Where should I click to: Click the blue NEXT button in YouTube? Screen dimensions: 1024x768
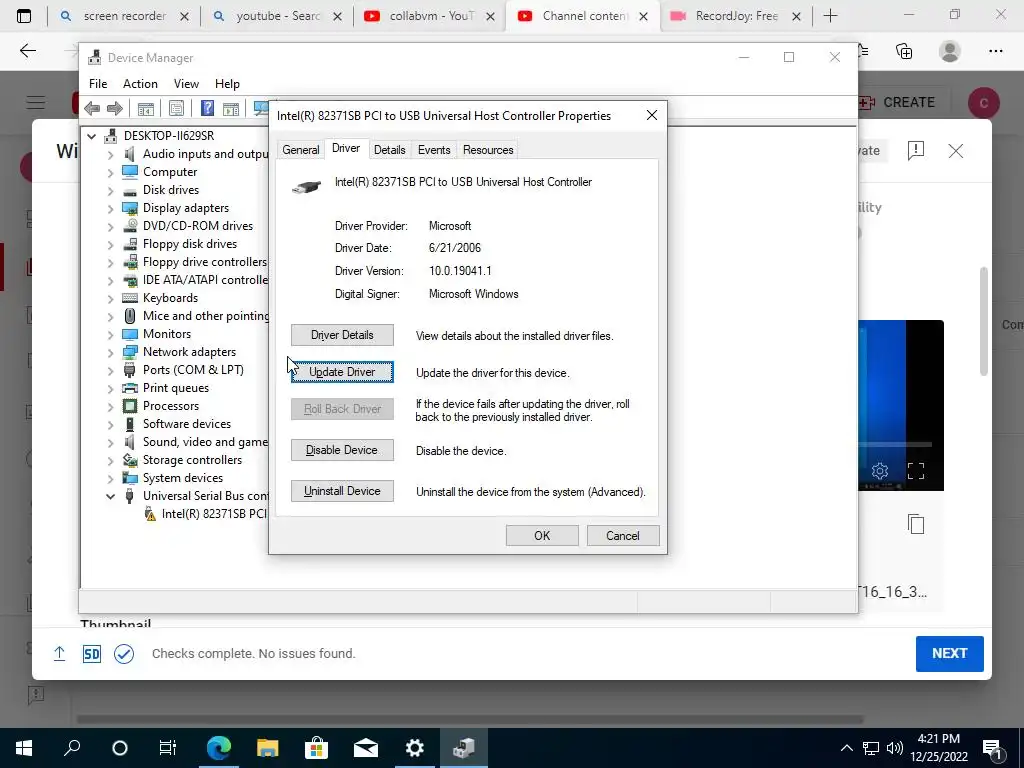tap(950, 654)
